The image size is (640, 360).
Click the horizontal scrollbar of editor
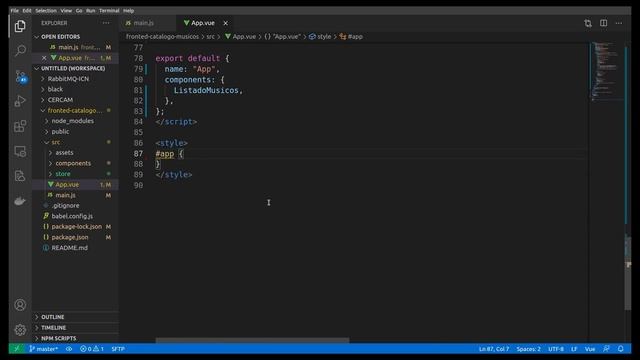coord(252,340)
